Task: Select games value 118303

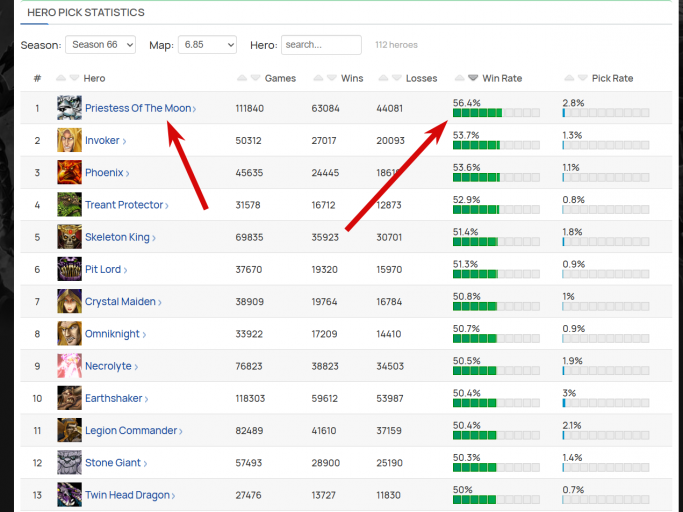Action: [250, 398]
